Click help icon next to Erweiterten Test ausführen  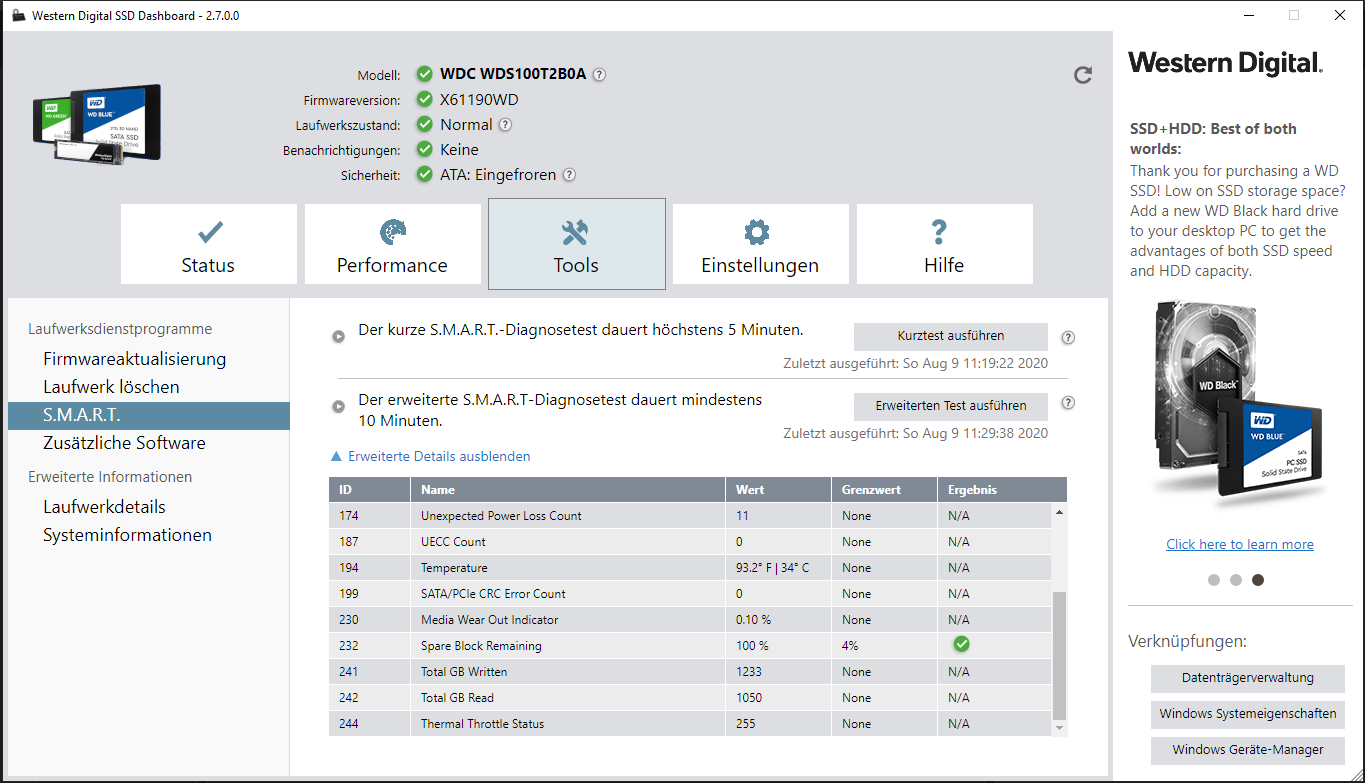pyautogui.click(x=1068, y=403)
